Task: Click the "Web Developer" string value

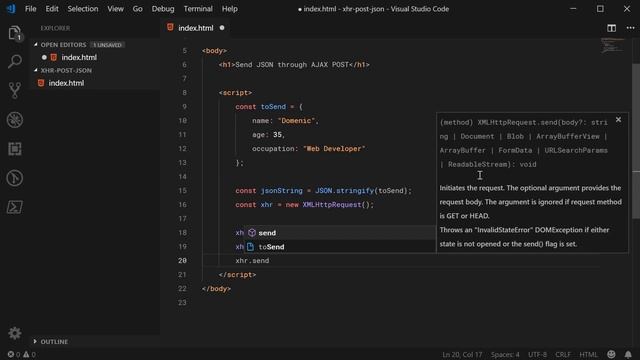Action: click(334, 149)
